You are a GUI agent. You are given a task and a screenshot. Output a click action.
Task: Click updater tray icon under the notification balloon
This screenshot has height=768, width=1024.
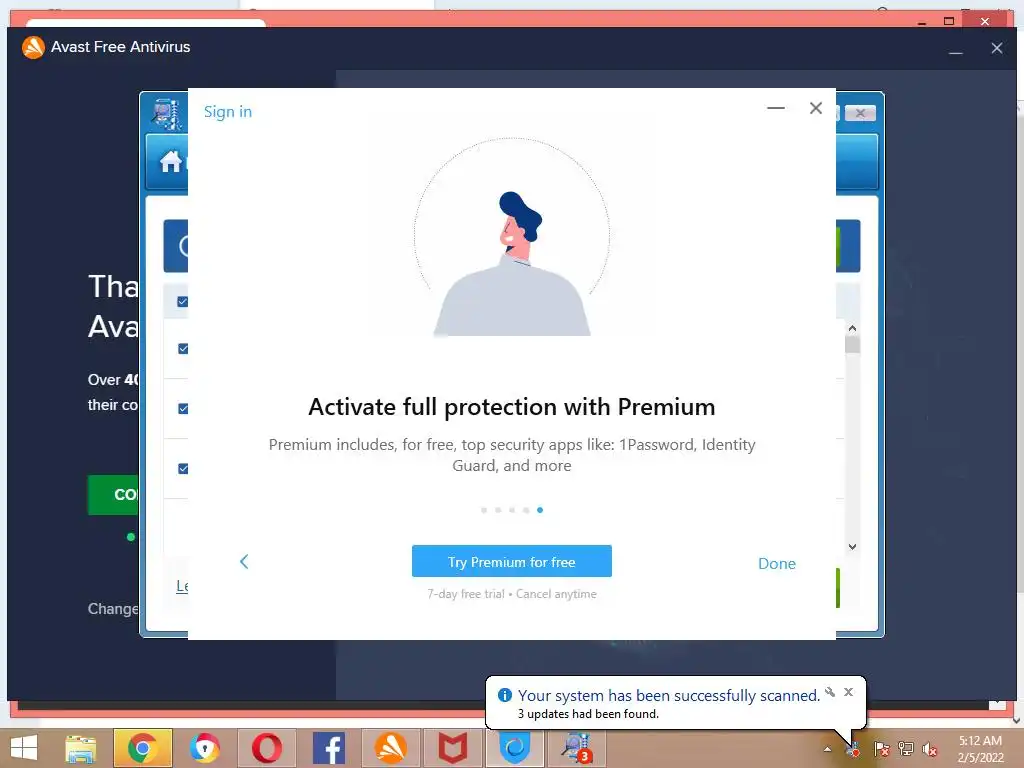coord(854,749)
